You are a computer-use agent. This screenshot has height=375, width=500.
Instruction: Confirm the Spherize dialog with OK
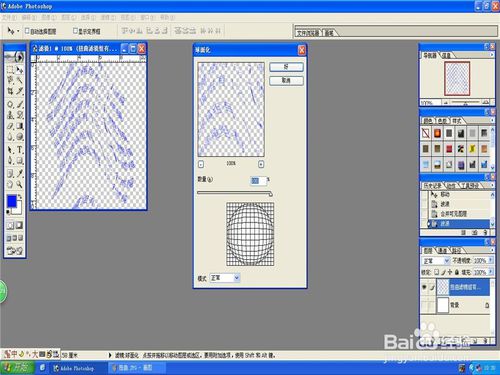coord(286,67)
